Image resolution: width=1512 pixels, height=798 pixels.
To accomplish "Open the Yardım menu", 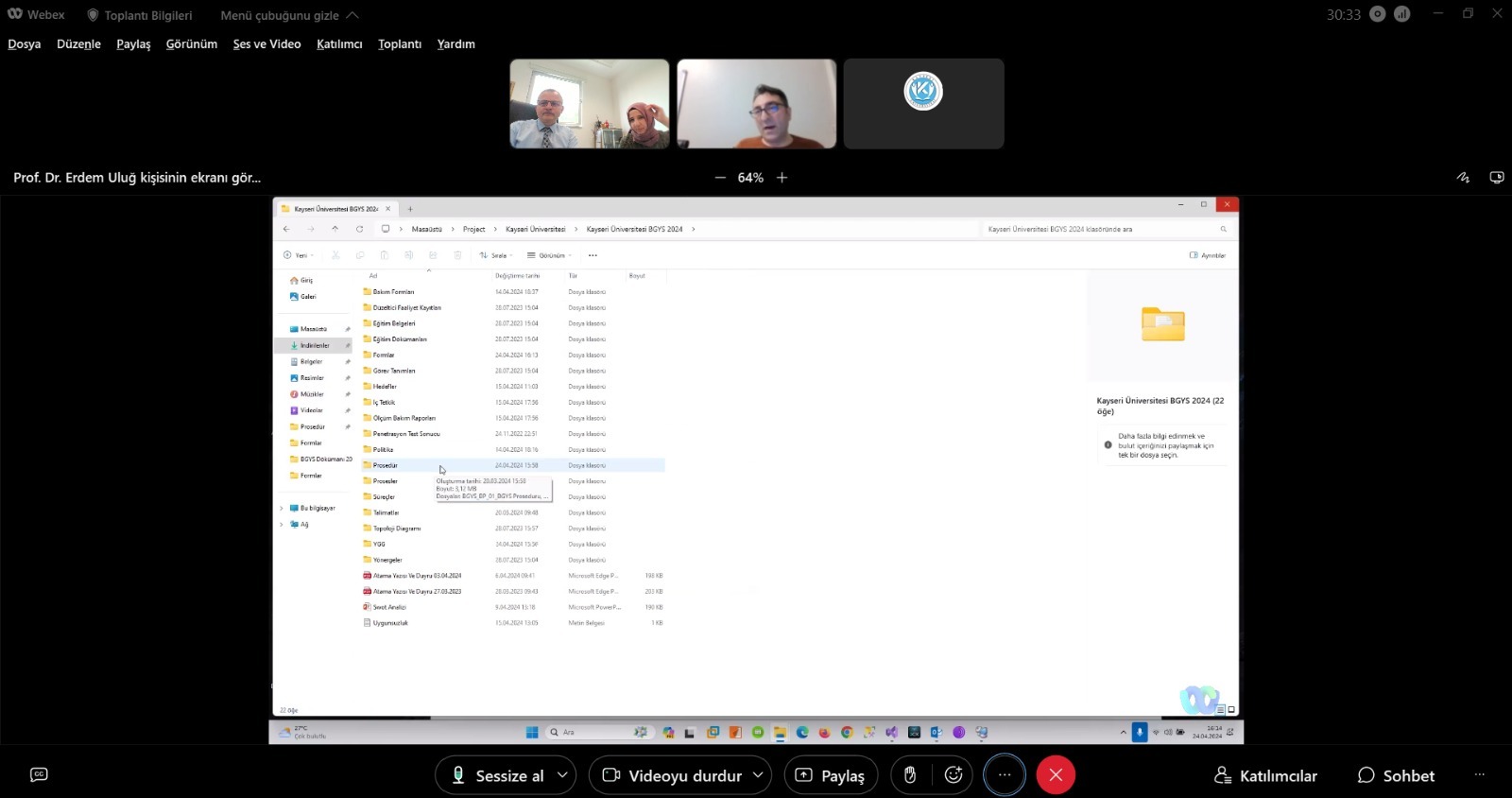I will [x=456, y=43].
